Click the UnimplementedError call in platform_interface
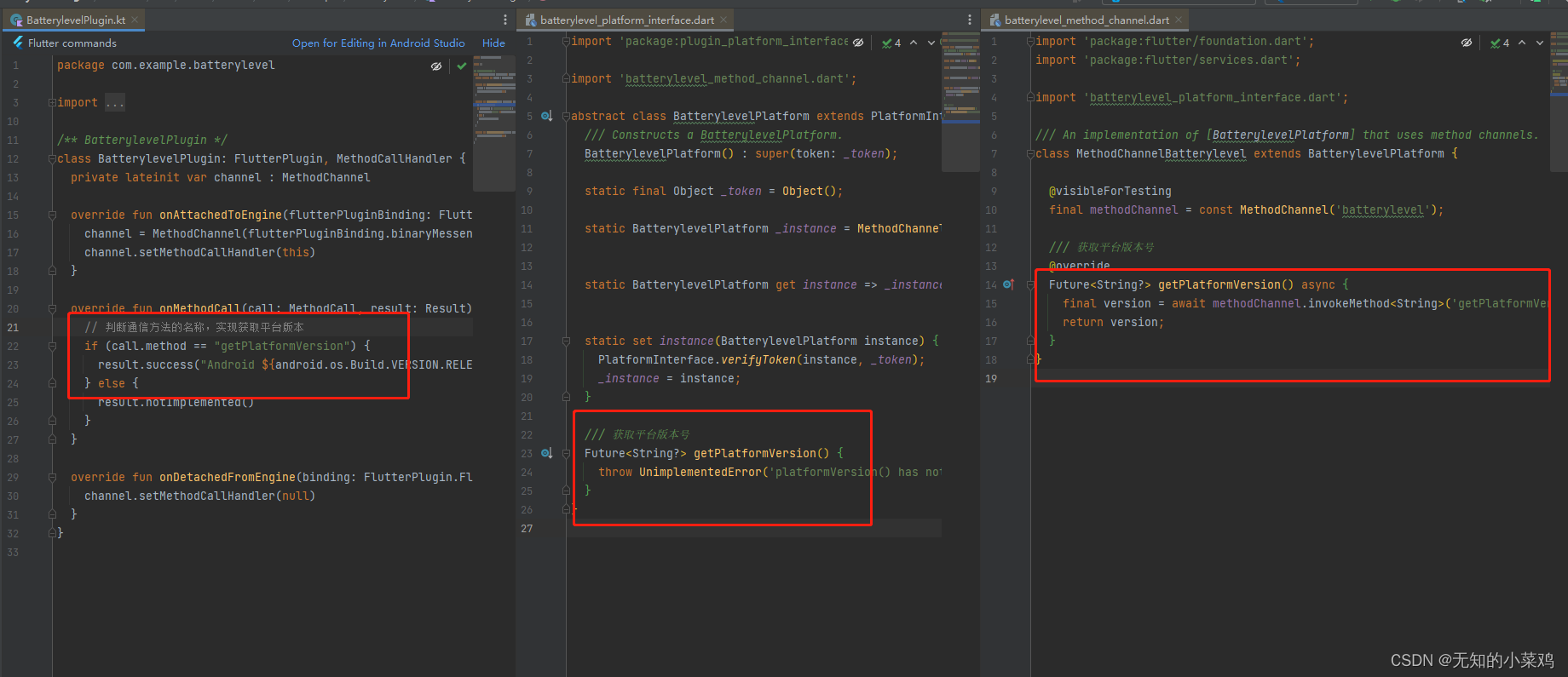The width and height of the screenshot is (1568, 677). 700,472
